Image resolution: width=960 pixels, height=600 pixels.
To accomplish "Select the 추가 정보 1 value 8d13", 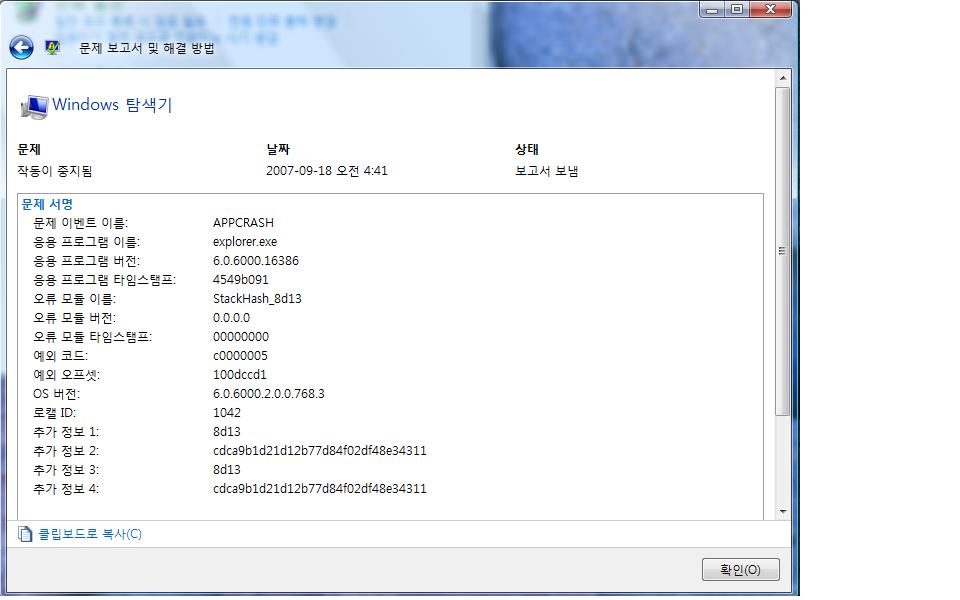I will pyautogui.click(x=227, y=432).
